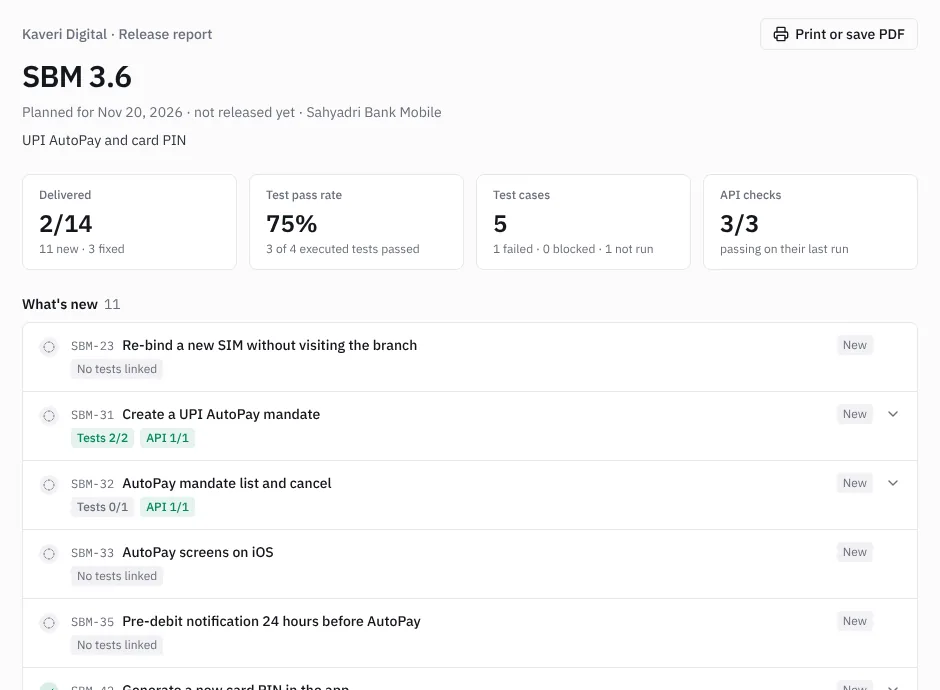
Task: Click the SBM-33 issue key
Action: tap(92, 553)
